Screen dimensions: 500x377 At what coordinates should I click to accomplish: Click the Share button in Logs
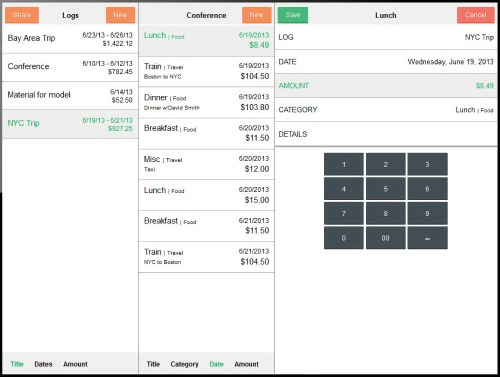tap(22, 15)
